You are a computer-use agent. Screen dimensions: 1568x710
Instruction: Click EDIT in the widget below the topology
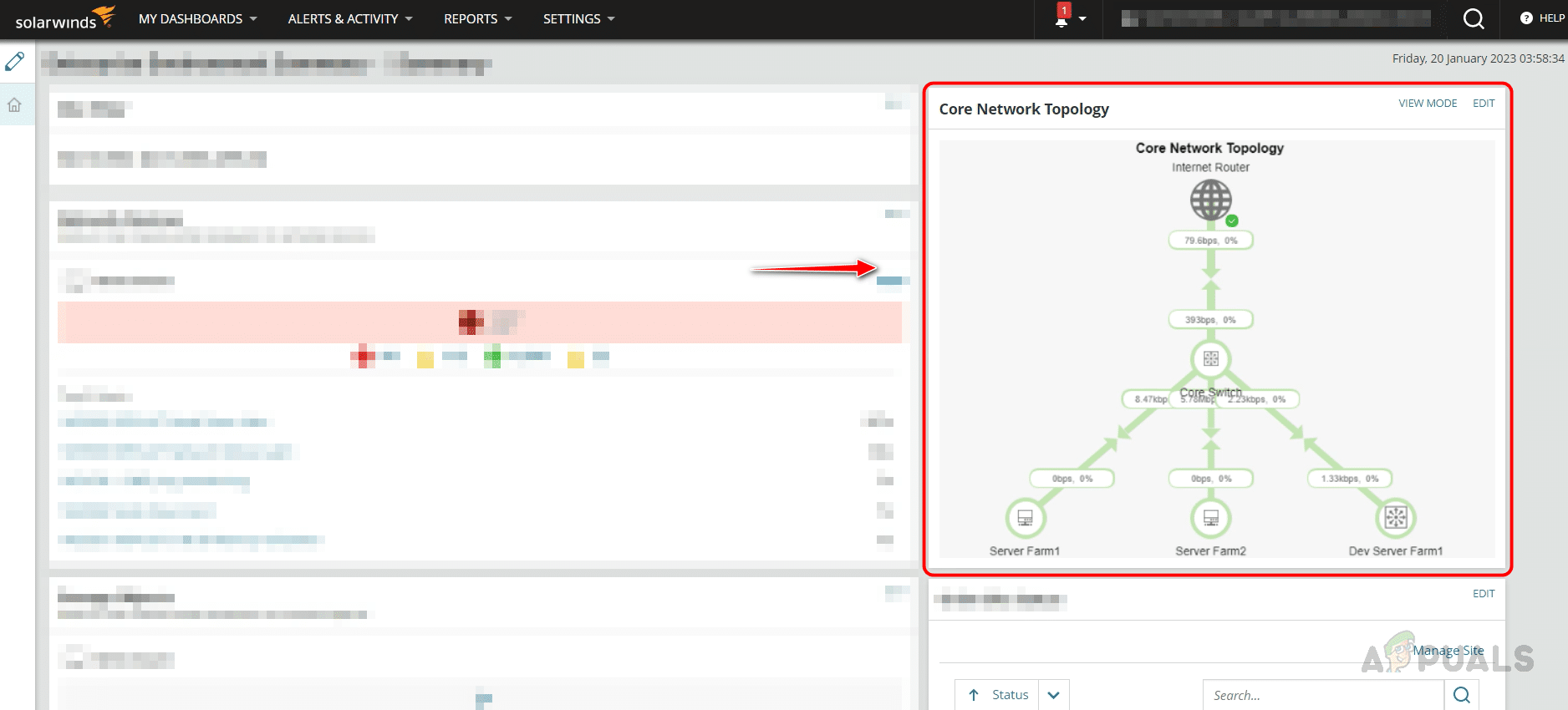coord(1484,594)
